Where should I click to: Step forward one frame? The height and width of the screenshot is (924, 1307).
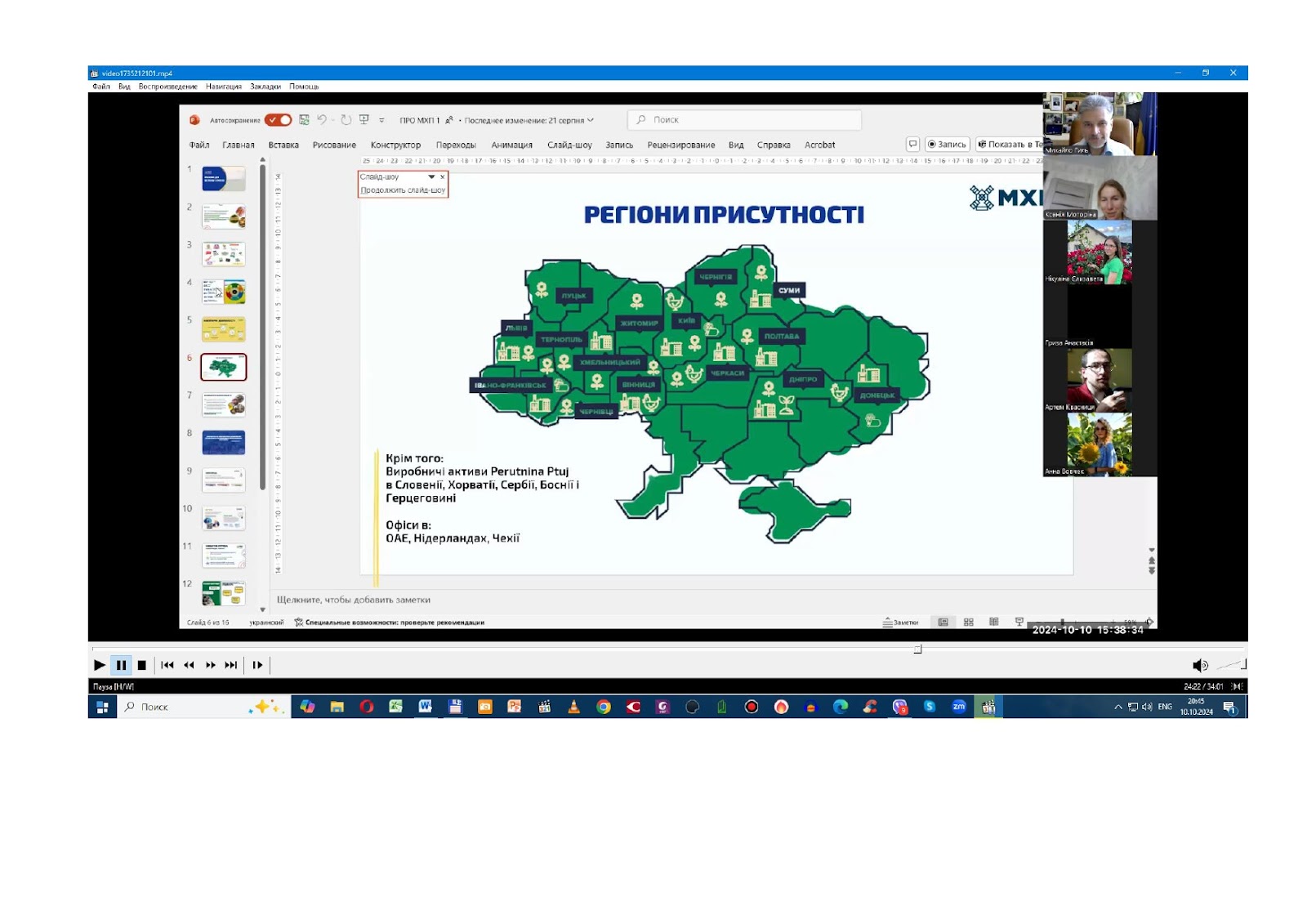point(257,665)
